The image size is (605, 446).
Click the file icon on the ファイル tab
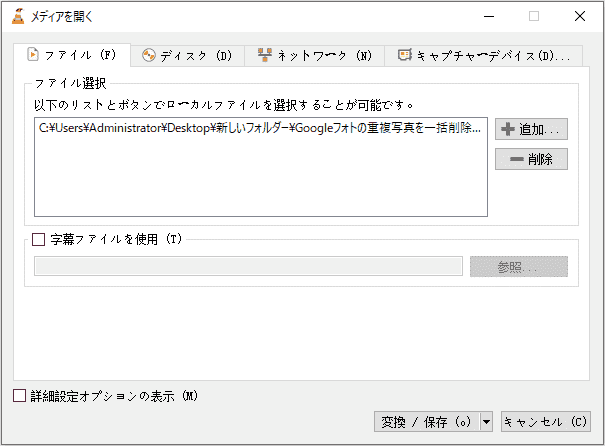[x=33, y=55]
